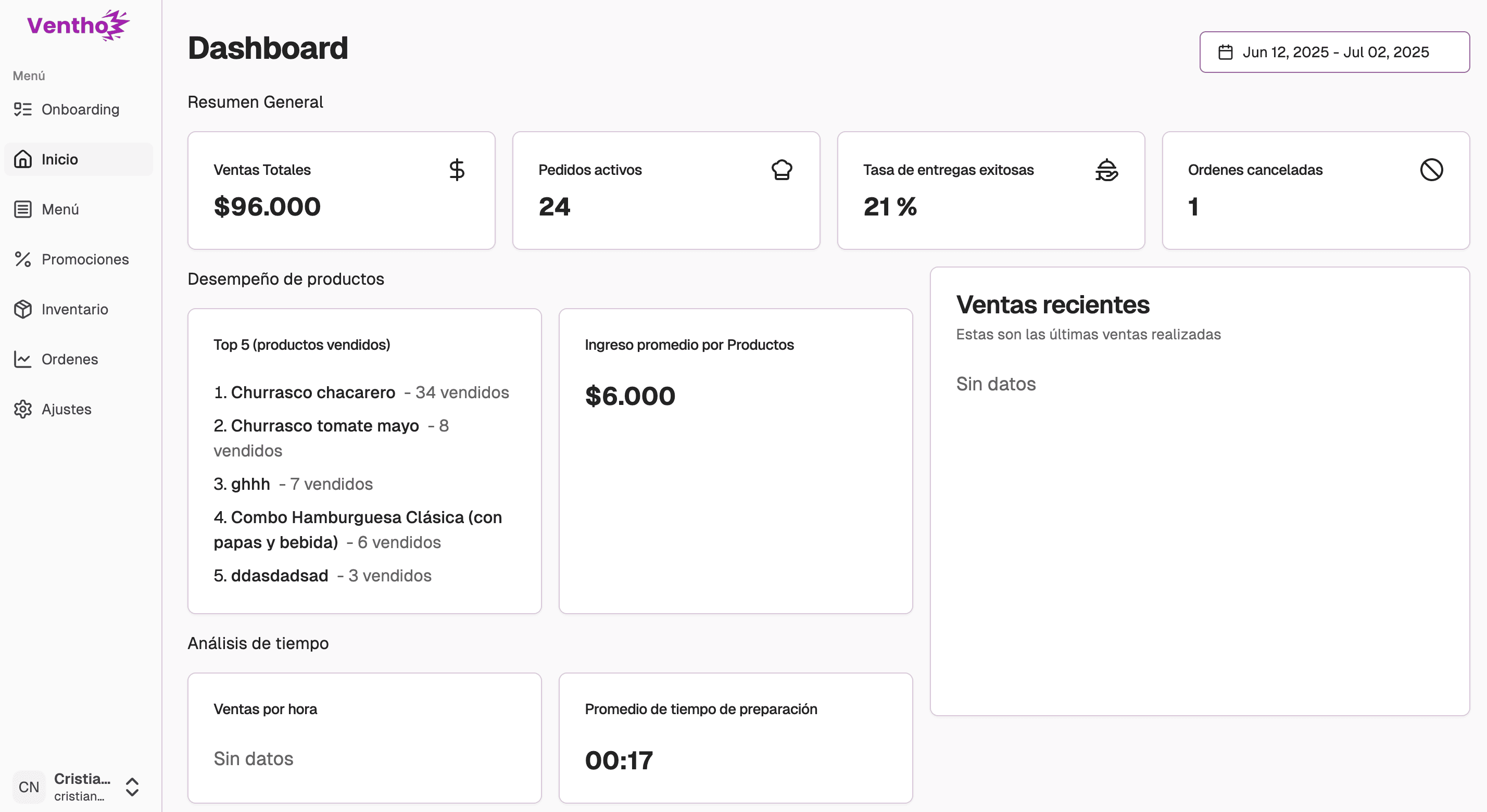Open Inventario using the box icon
This screenshot has height=812, width=1487.
(x=23, y=309)
